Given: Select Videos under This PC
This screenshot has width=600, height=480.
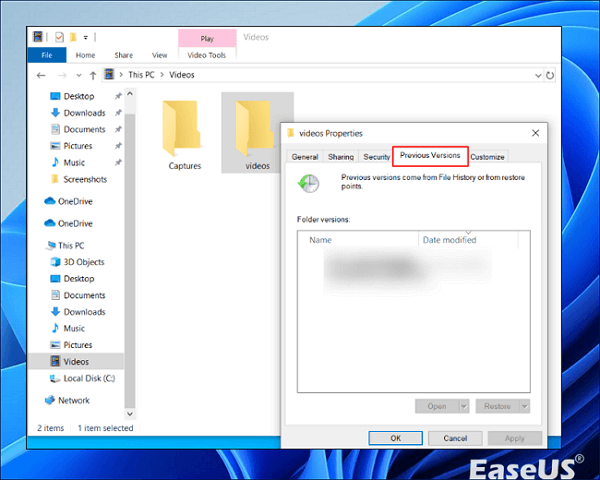Looking at the screenshot, I should tap(76, 361).
